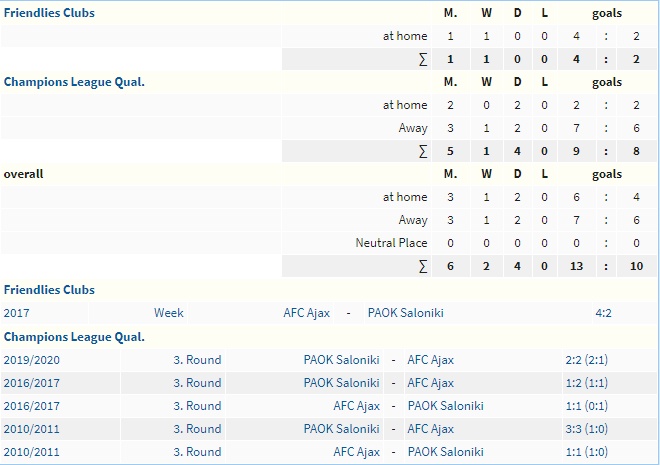
Task: Click 3. Round in the 2019/2020 row
Action: pos(197,360)
